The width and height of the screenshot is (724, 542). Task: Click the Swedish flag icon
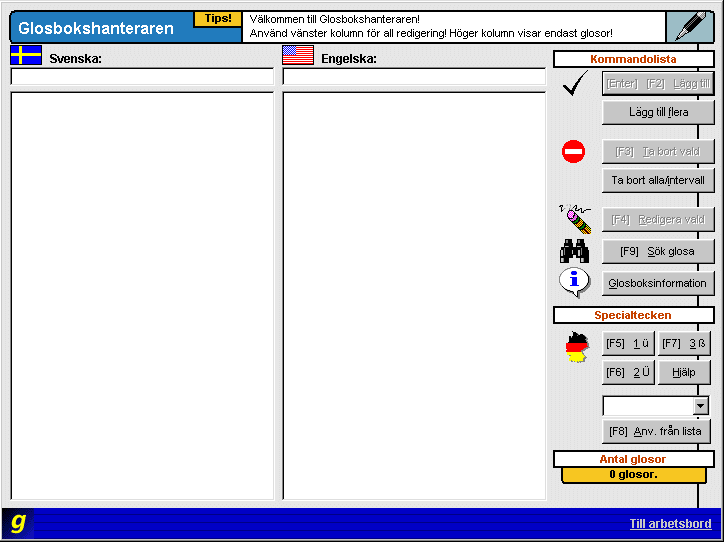[x=26, y=55]
